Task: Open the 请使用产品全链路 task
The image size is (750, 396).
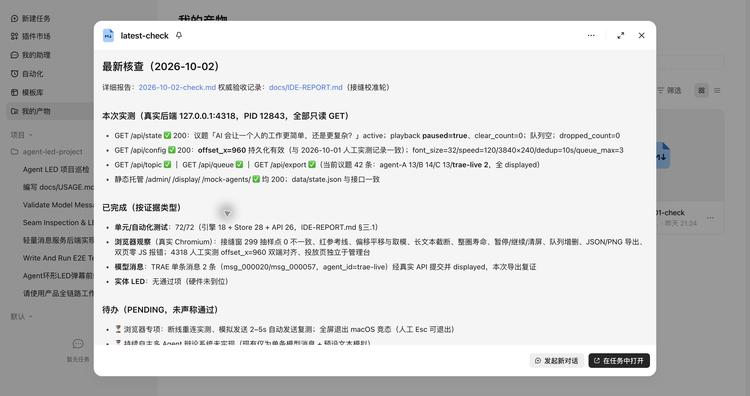Action: coord(58,293)
